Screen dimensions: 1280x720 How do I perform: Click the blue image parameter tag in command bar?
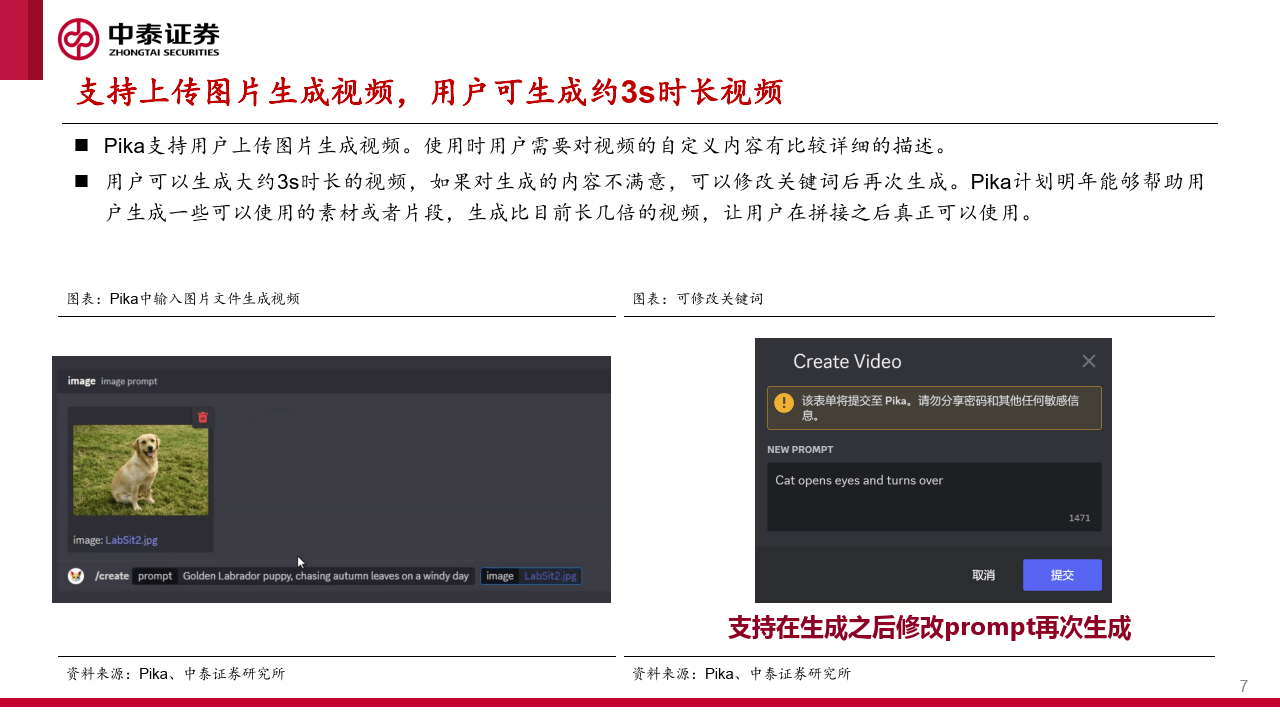499,576
